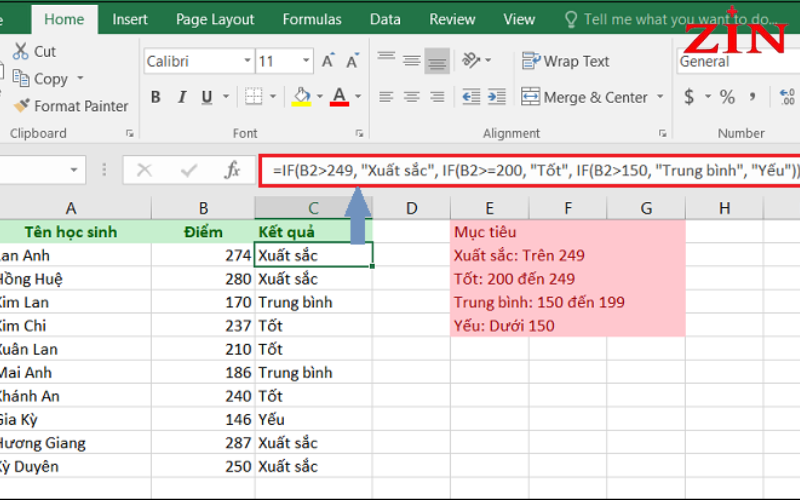Click Merge & Center button
800x500 pixels.
click(x=585, y=96)
